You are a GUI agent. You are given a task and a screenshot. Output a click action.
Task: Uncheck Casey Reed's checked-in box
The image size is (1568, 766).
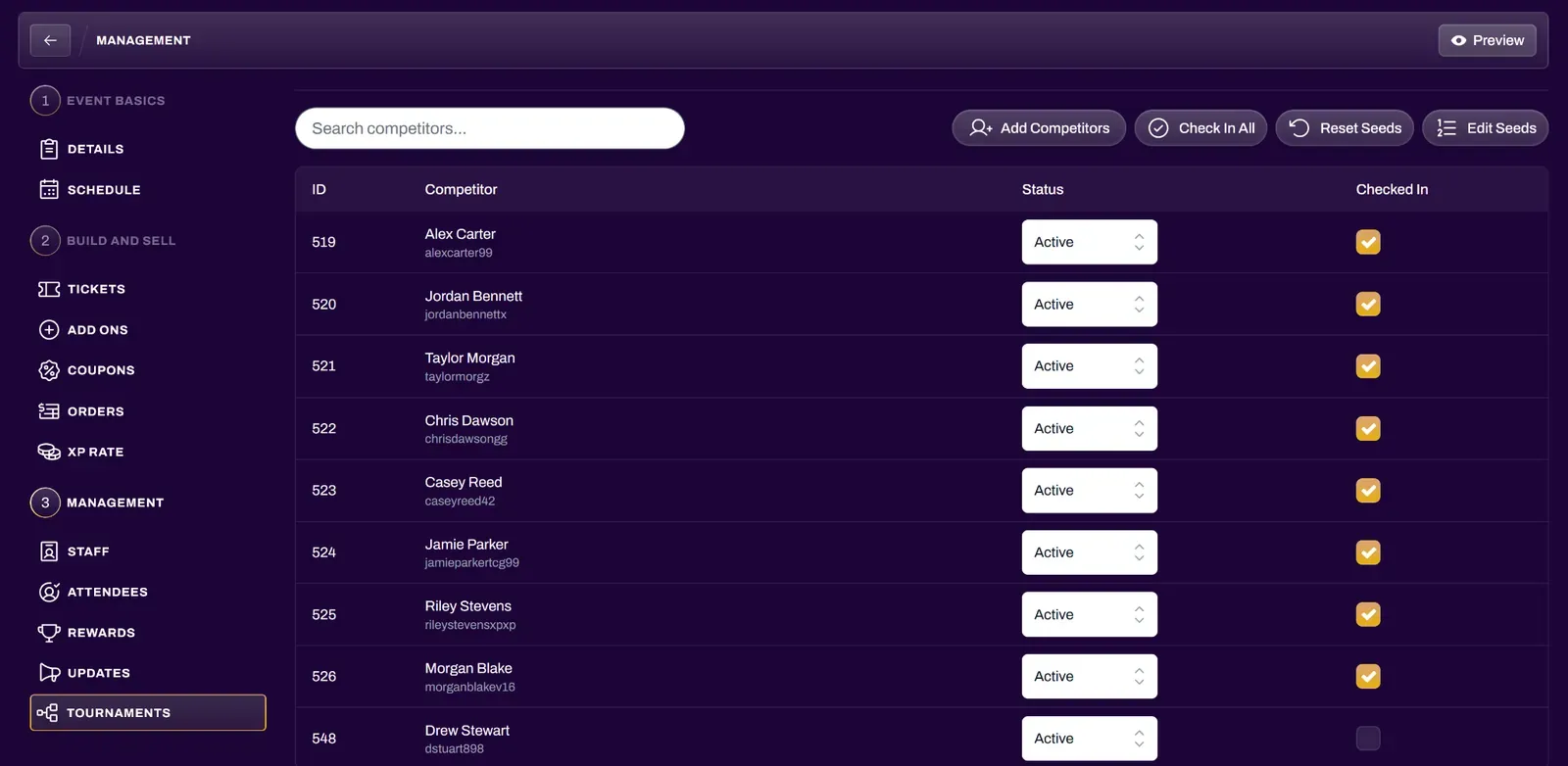[x=1368, y=490]
